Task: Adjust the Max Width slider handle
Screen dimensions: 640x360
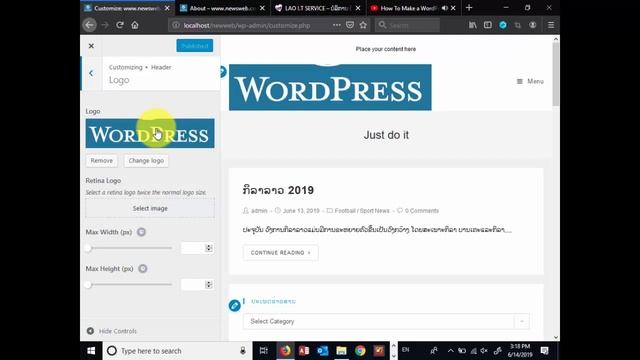Action: pos(88,248)
